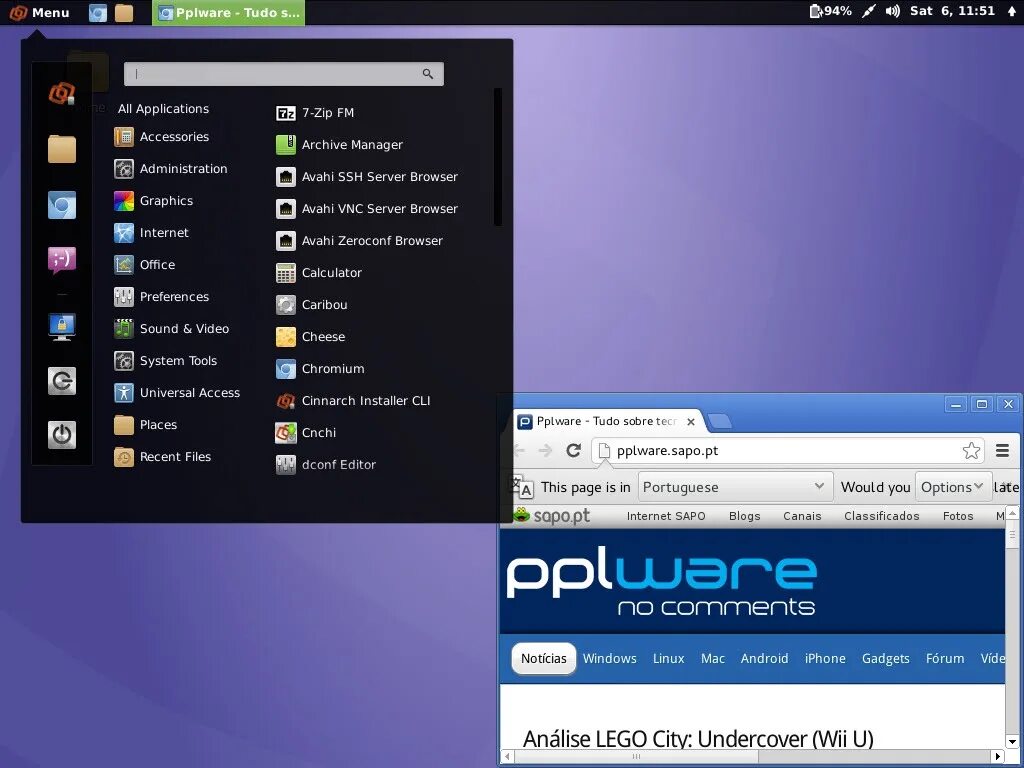Select the Accessories category
Image resolution: width=1024 pixels, height=768 pixels.
162,136
